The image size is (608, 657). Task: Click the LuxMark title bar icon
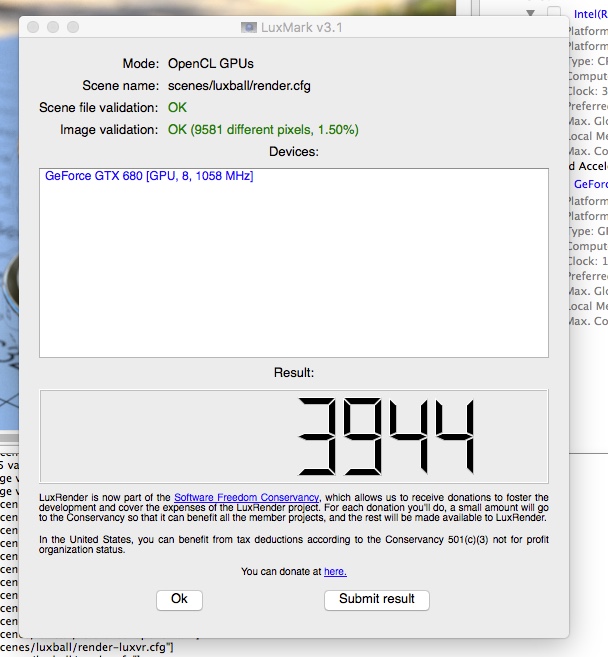click(248, 28)
